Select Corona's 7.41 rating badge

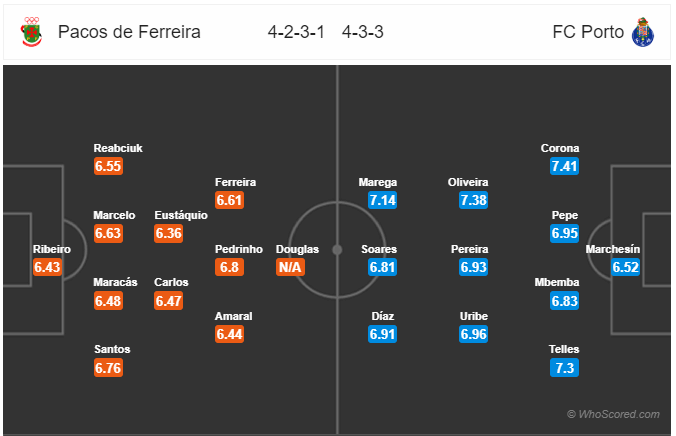tap(564, 166)
